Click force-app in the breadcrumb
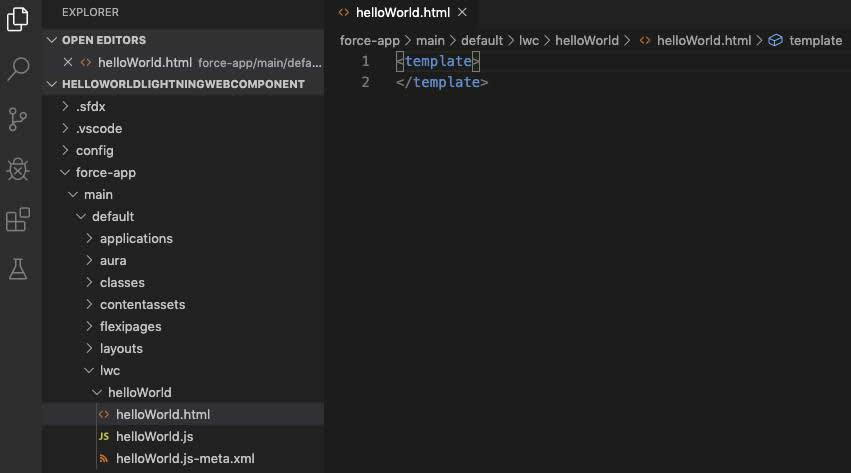Viewport: 851px width, 473px height. (x=370, y=41)
